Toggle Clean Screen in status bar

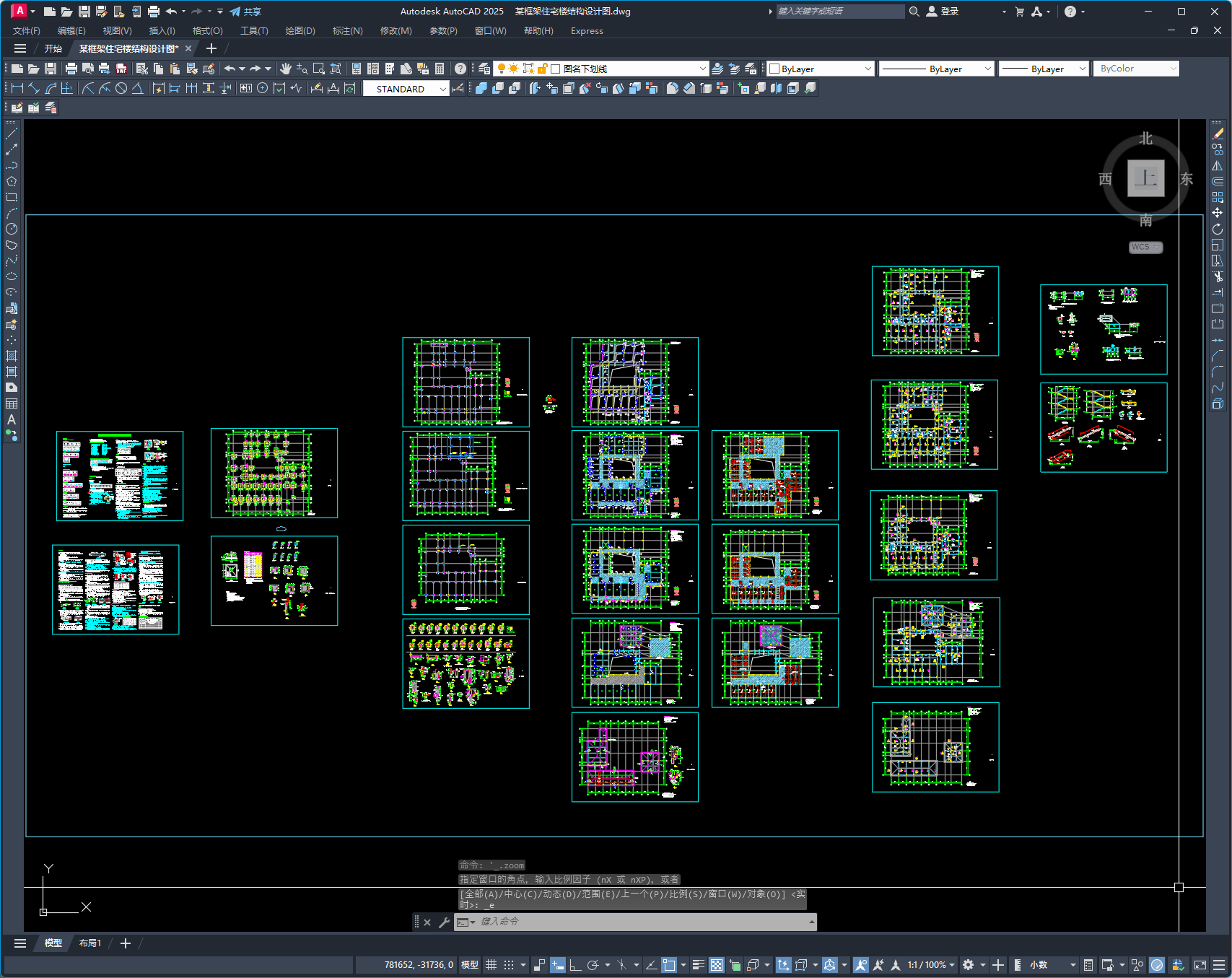tap(1200, 965)
